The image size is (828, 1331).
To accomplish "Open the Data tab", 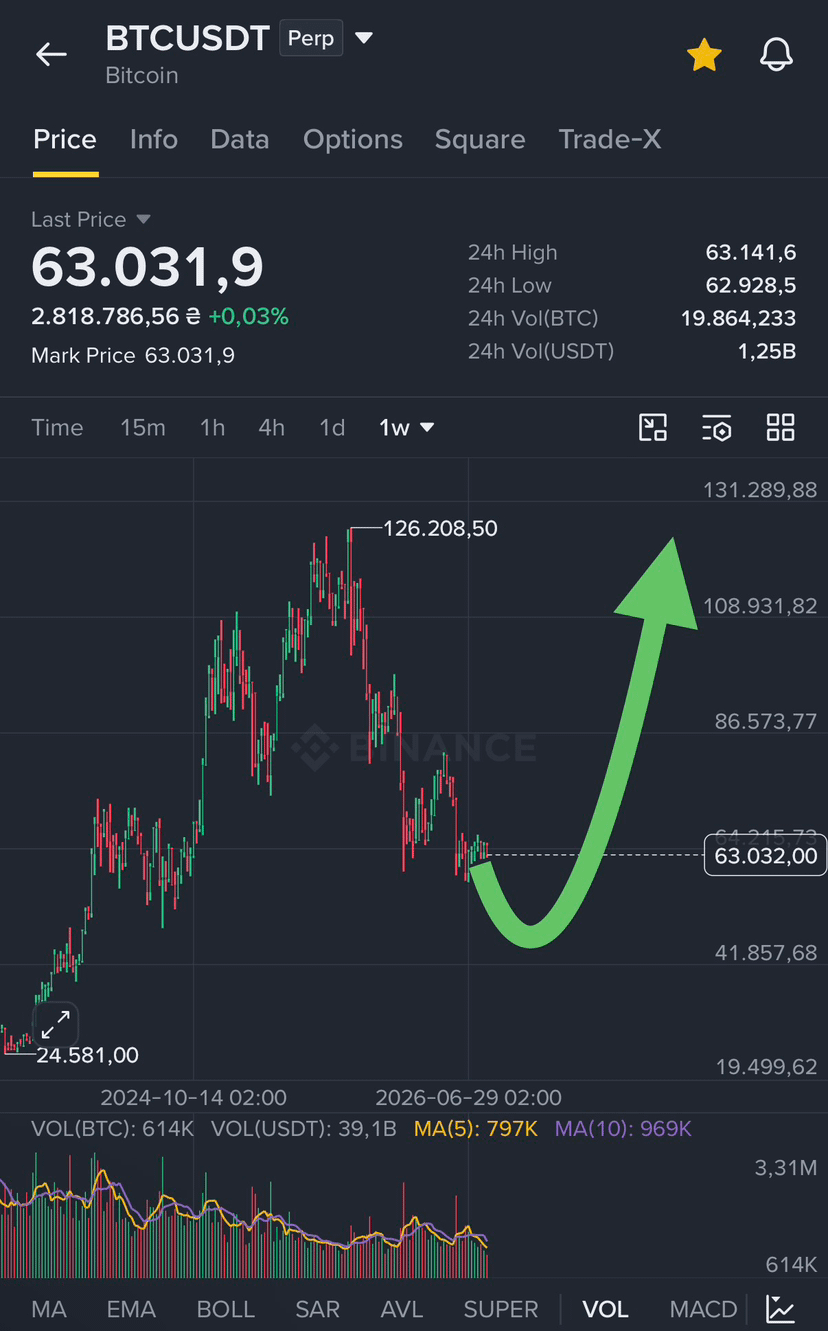I will point(240,139).
